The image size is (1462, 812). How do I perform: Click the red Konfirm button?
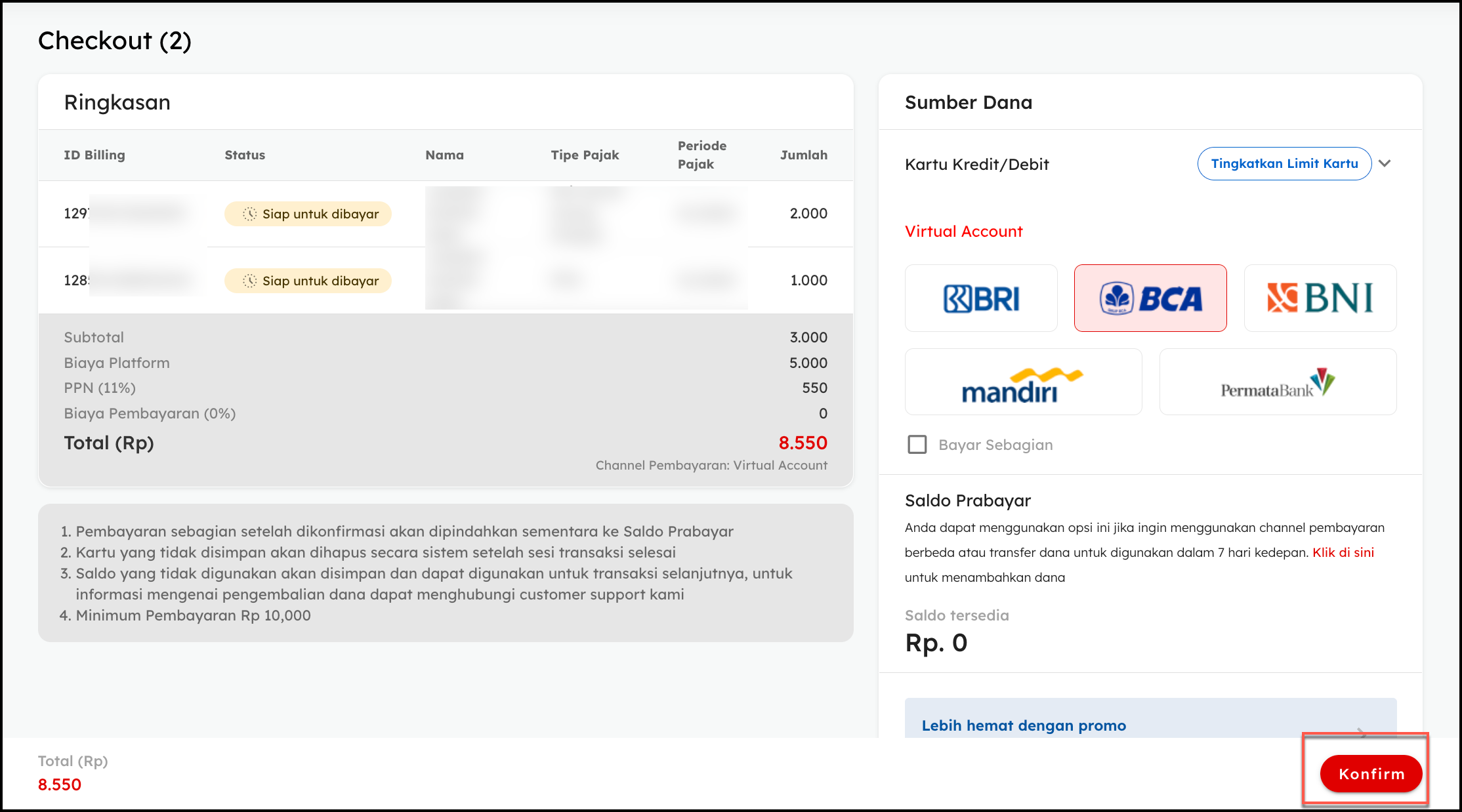pos(1371,774)
